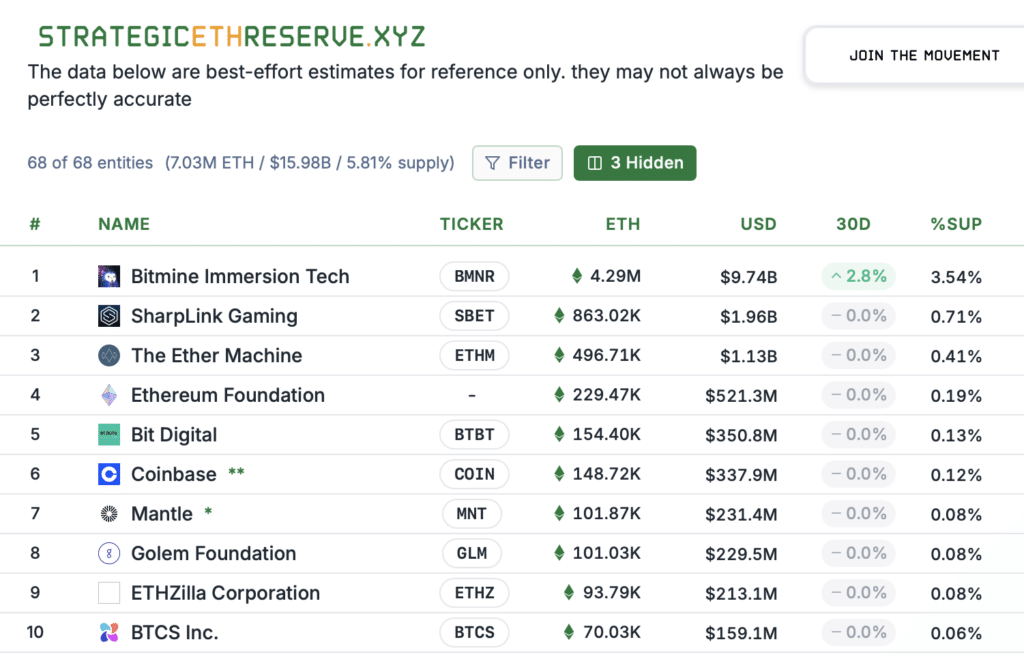This screenshot has width=1024, height=657.
Task: Open the Filter options
Action: [517, 163]
